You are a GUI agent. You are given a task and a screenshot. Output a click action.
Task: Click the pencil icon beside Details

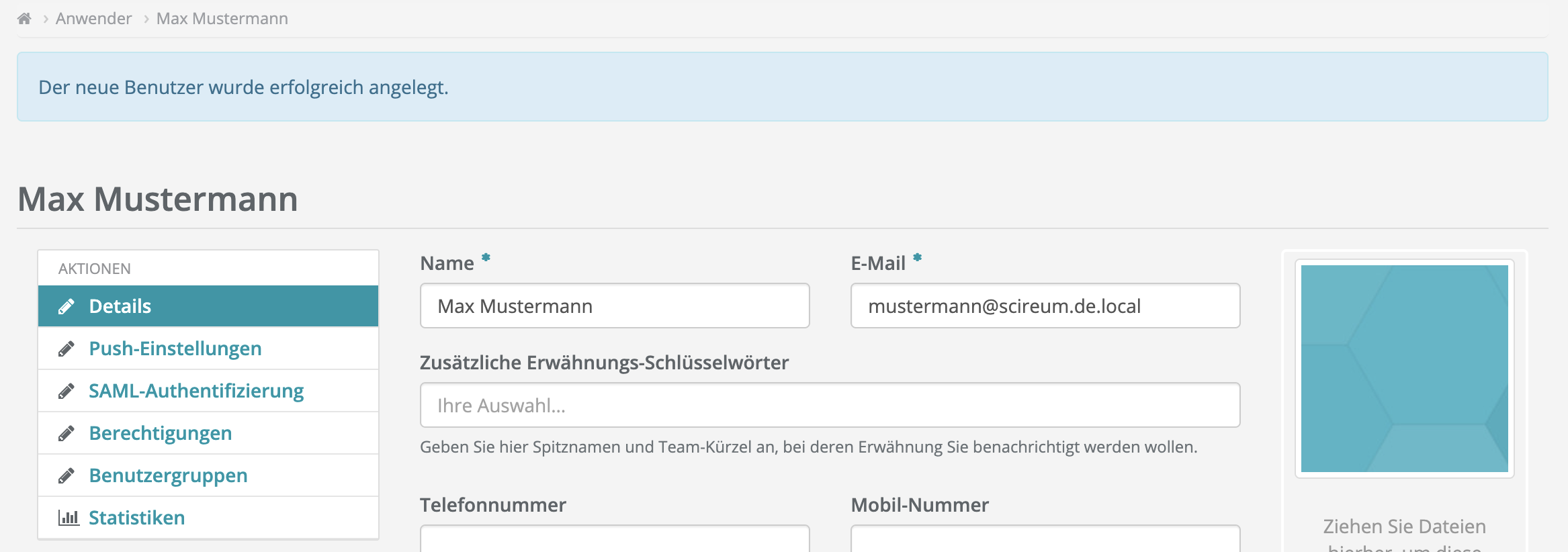66,307
